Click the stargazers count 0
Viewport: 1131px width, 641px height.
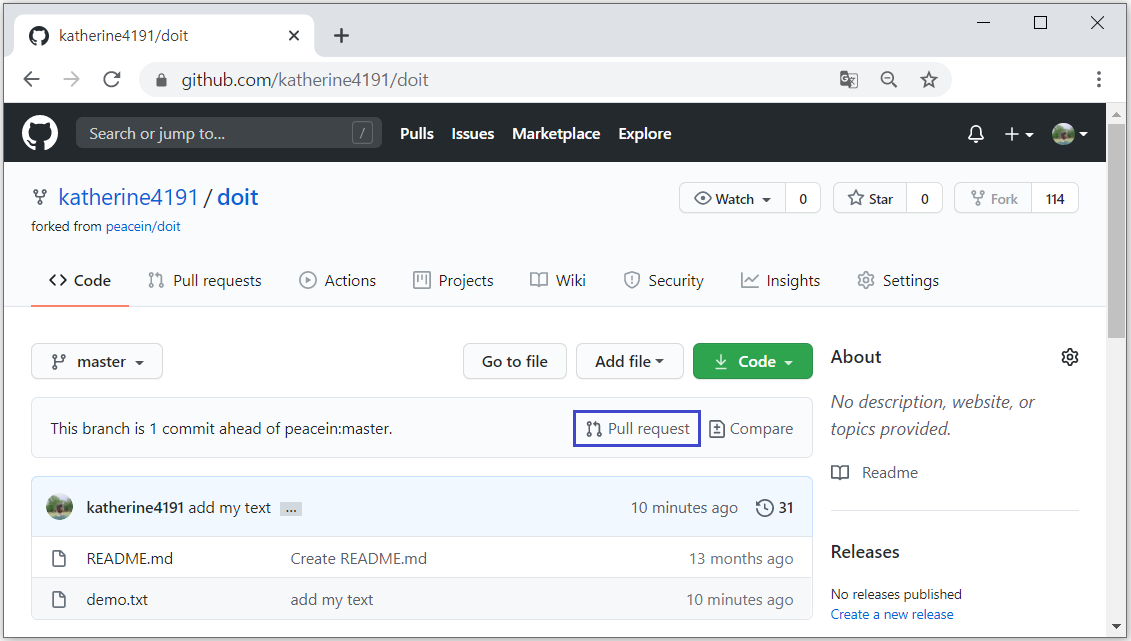tap(925, 198)
